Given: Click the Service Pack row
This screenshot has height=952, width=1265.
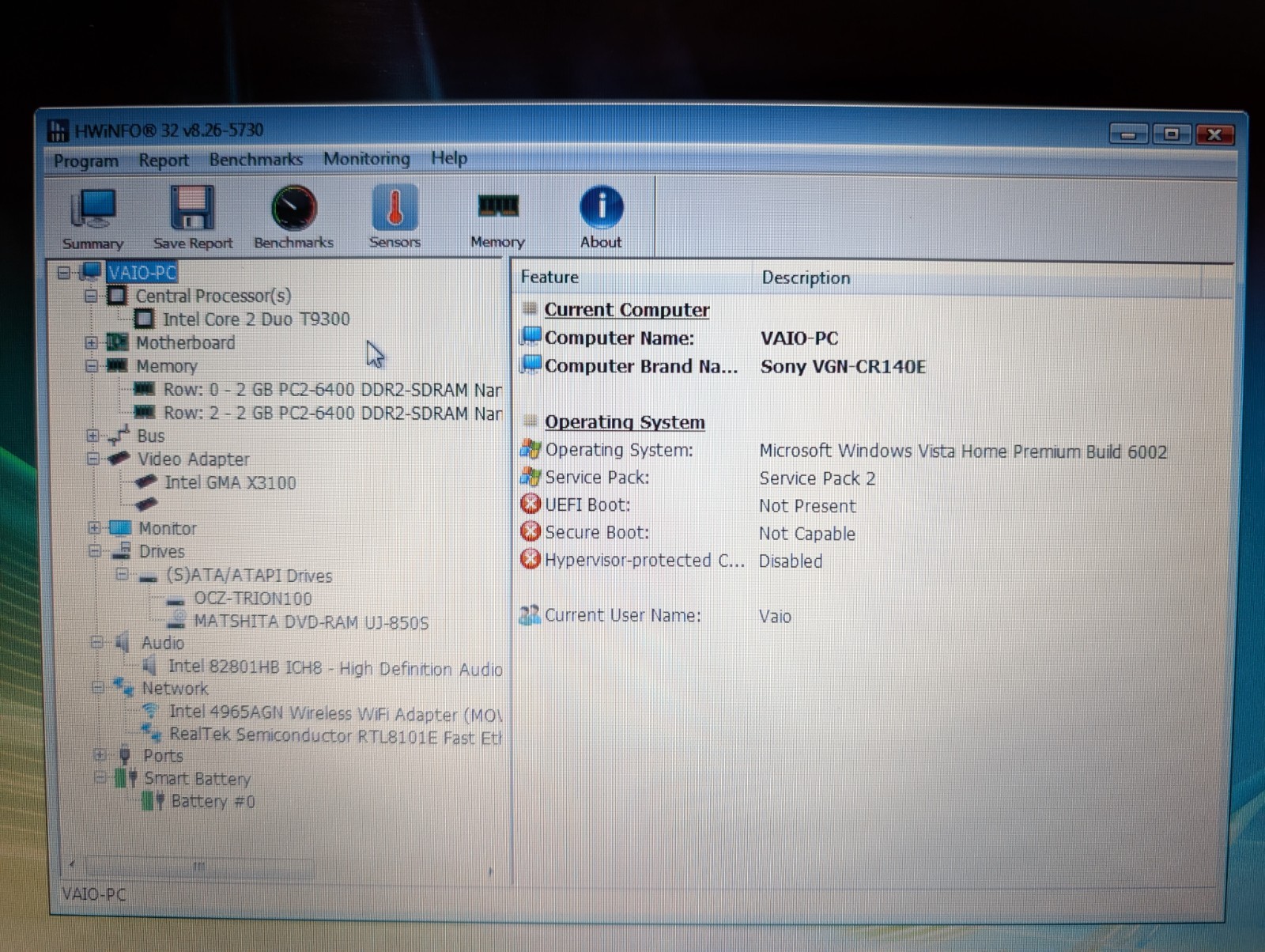Looking at the screenshot, I should point(697,478).
